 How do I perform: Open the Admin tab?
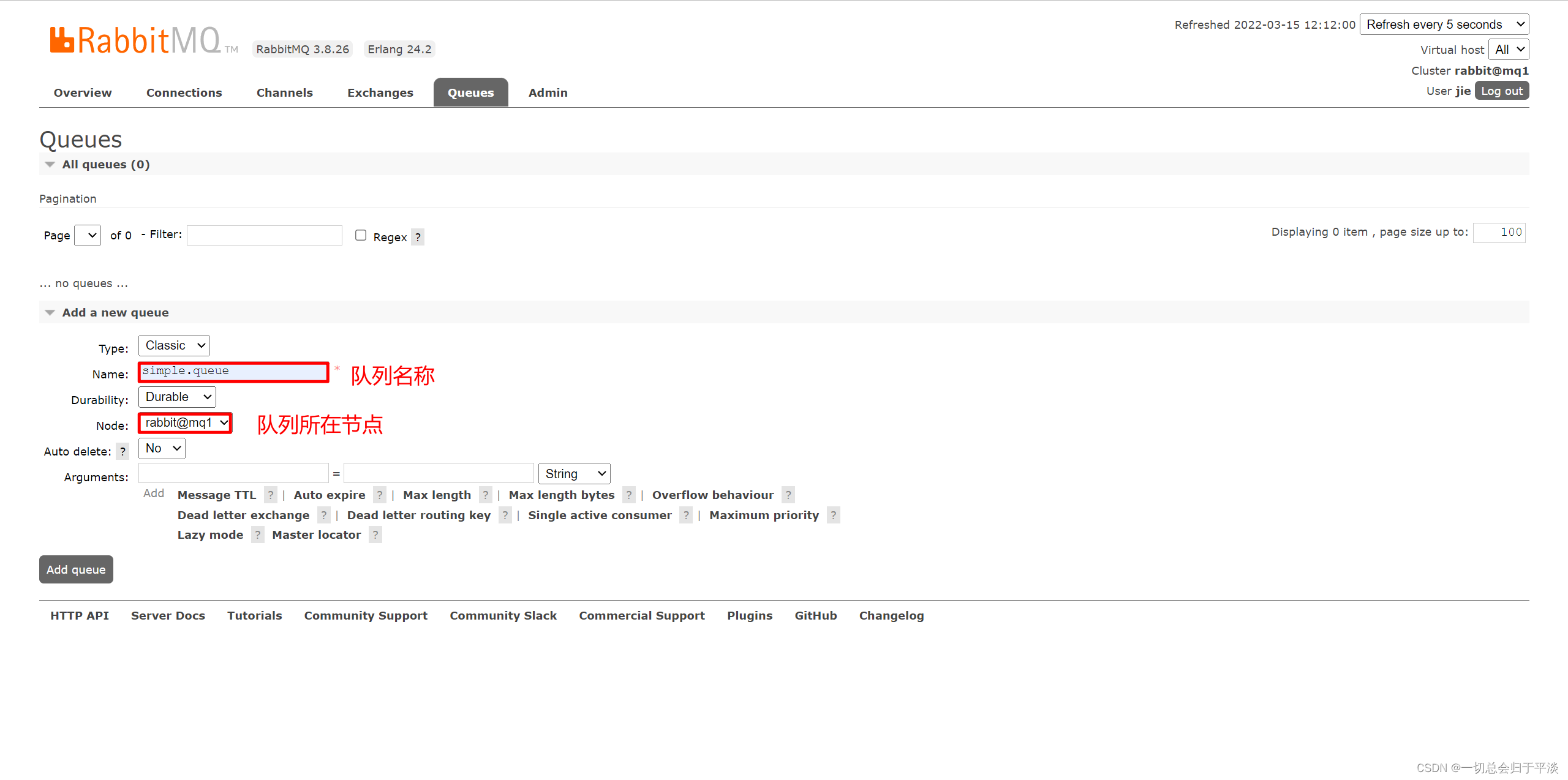[x=548, y=92]
